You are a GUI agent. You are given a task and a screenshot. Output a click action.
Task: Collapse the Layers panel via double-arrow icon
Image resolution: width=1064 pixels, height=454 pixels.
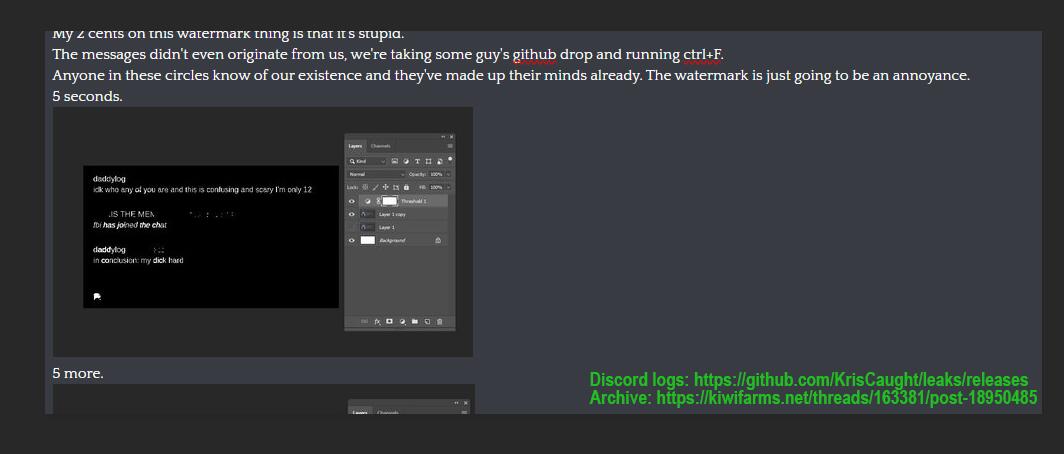(x=444, y=136)
